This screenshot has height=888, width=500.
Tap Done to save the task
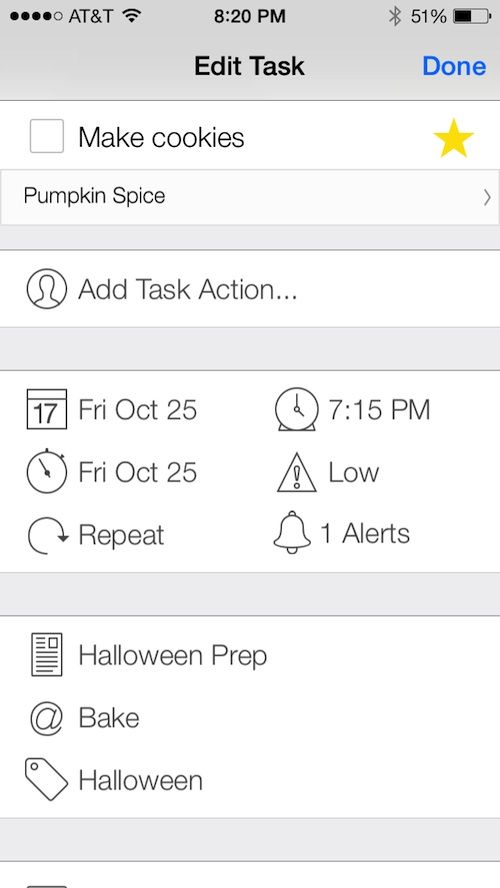pos(454,66)
